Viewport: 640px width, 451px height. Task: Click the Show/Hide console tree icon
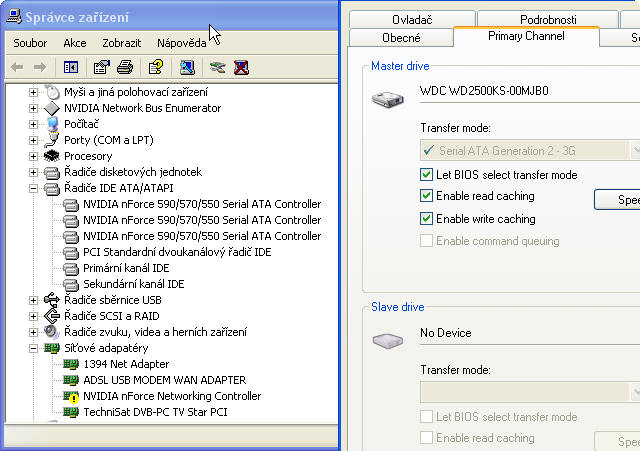click(71, 68)
